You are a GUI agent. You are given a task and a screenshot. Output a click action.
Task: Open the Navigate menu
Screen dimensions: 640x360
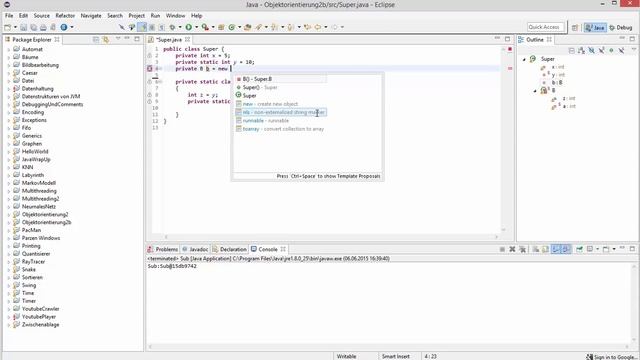coord(91,16)
